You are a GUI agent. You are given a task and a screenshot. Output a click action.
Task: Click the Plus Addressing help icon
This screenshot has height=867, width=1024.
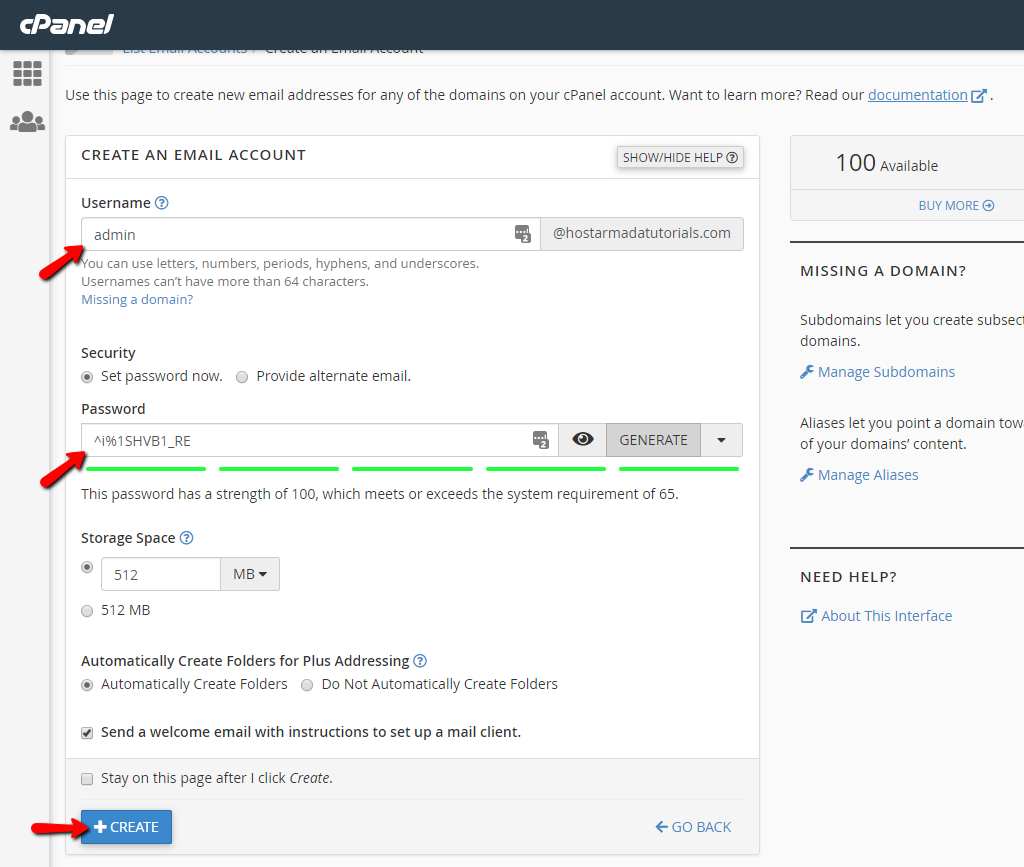[420, 661]
